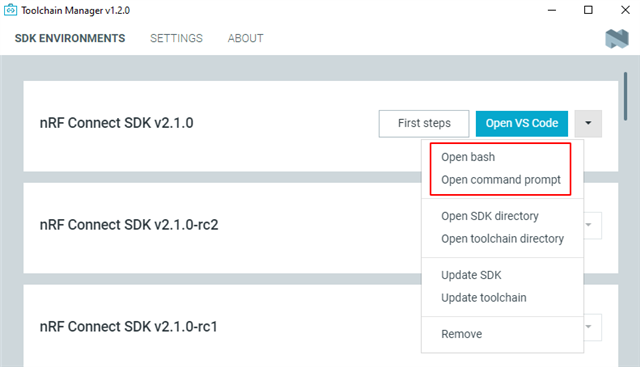Minimize the Toolchain Manager window

pyautogui.click(x=552, y=10)
